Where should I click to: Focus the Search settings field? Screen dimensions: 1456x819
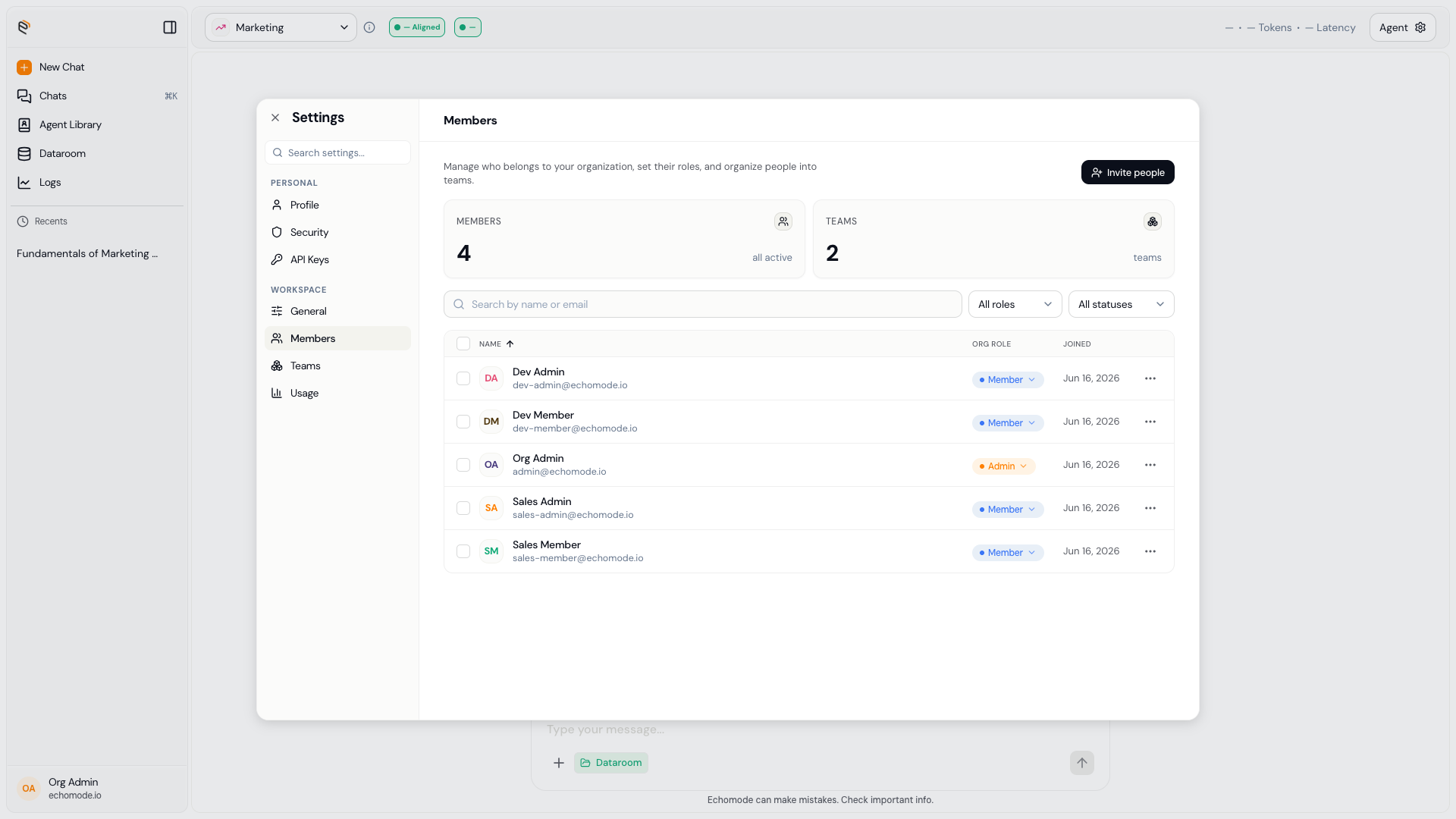[x=337, y=152]
